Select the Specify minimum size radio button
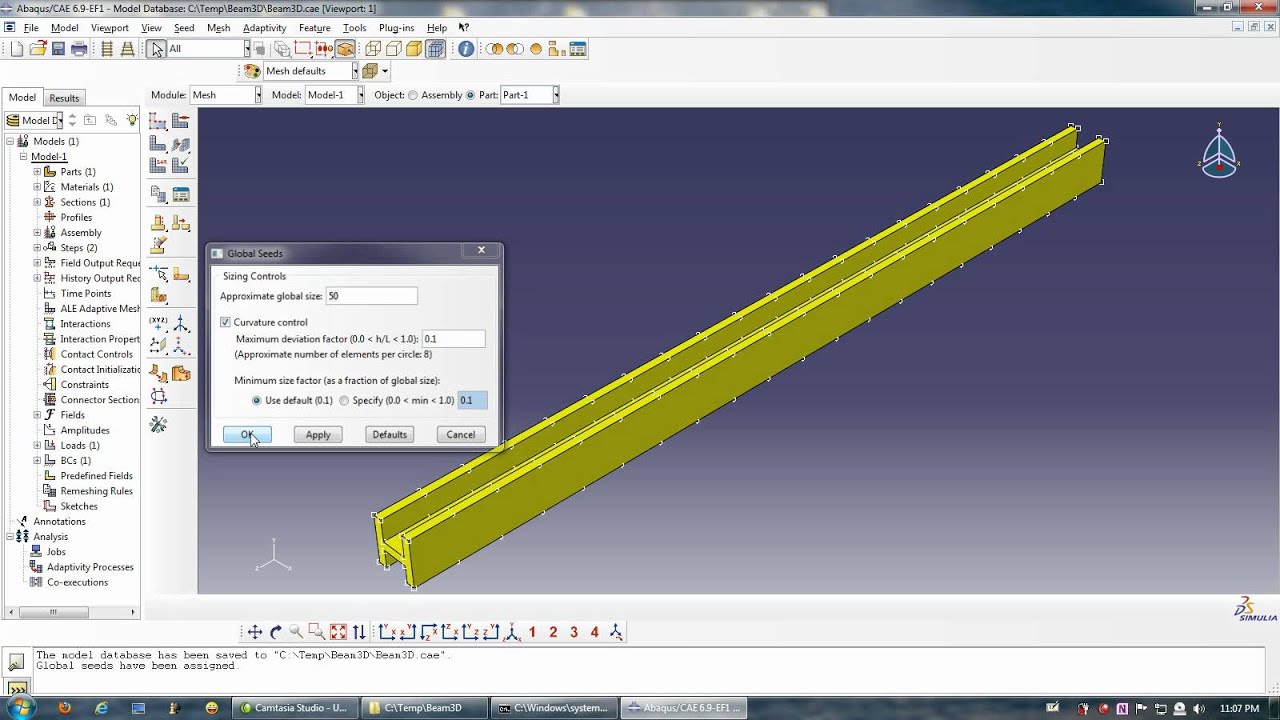This screenshot has height=720, width=1280. (x=344, y=400)
